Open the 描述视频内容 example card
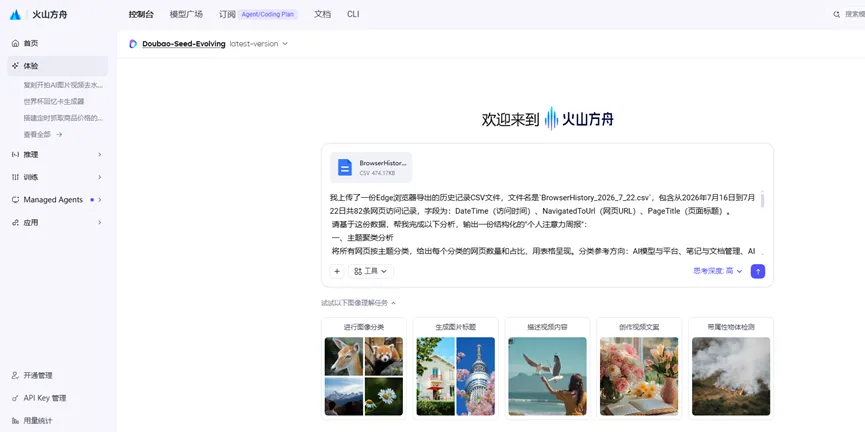 pyautogui.click(x=547, y=368)
